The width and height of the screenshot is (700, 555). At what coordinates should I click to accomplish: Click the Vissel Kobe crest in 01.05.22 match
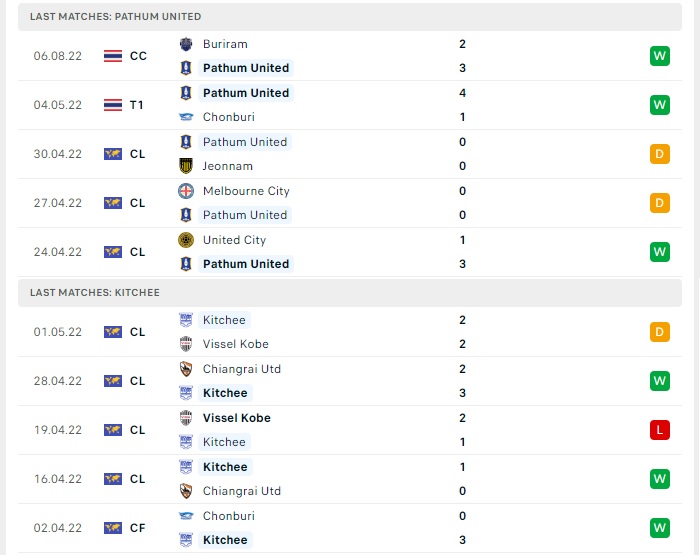click(186, 344)
